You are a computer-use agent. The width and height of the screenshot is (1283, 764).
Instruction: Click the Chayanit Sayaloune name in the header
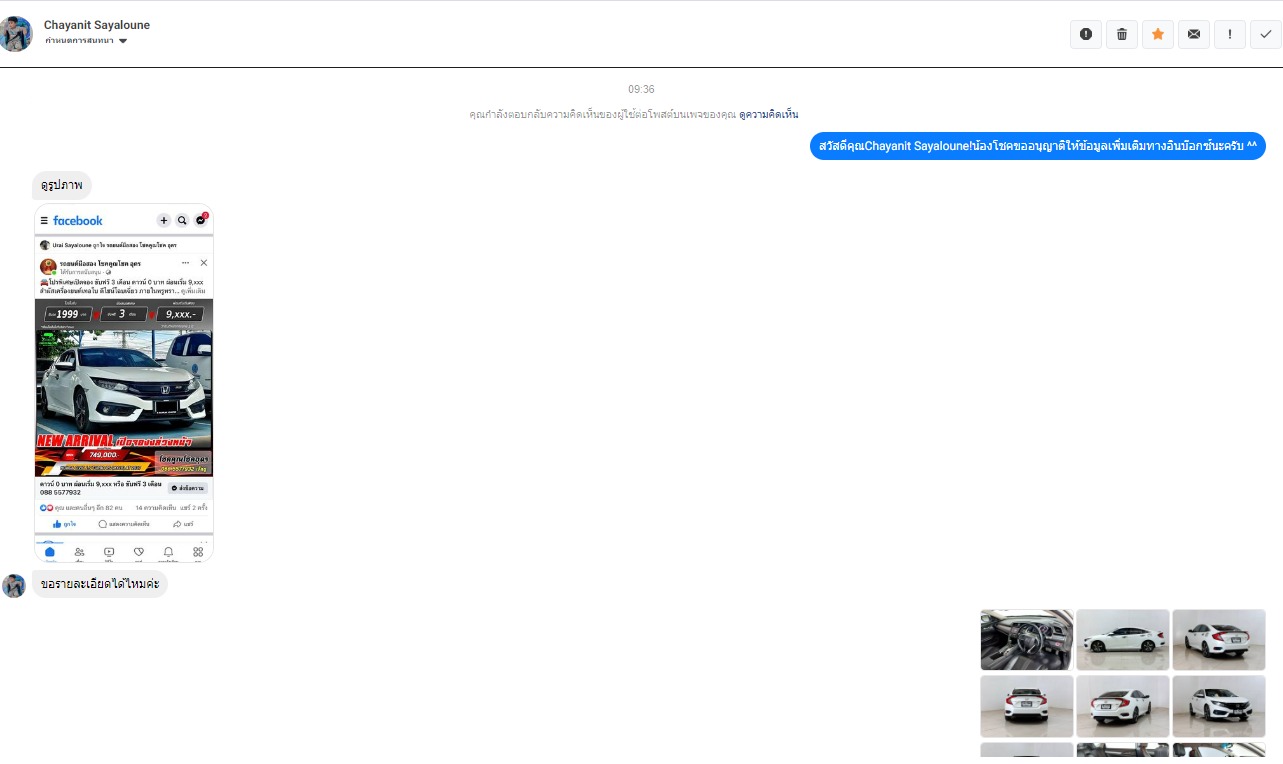click(97, 25)
